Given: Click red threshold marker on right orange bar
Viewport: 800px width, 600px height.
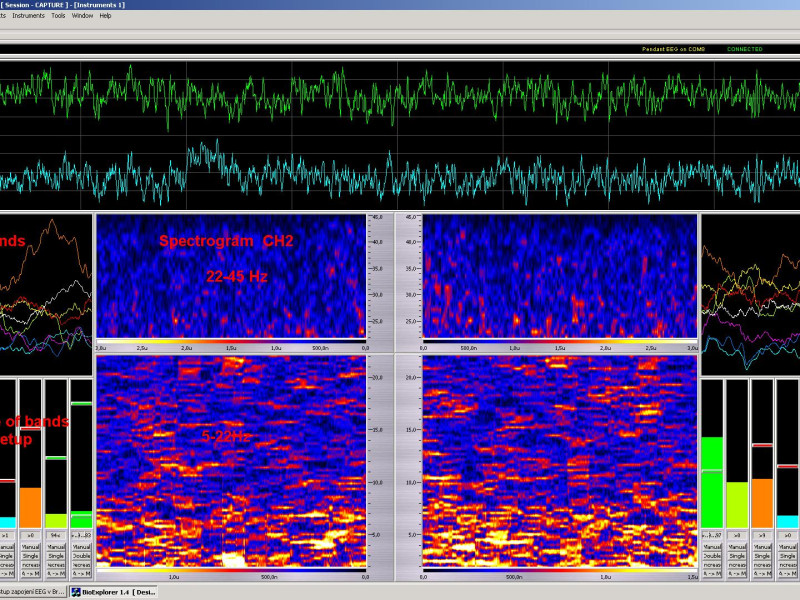Looking at the screenshot, I should (762, 444).
